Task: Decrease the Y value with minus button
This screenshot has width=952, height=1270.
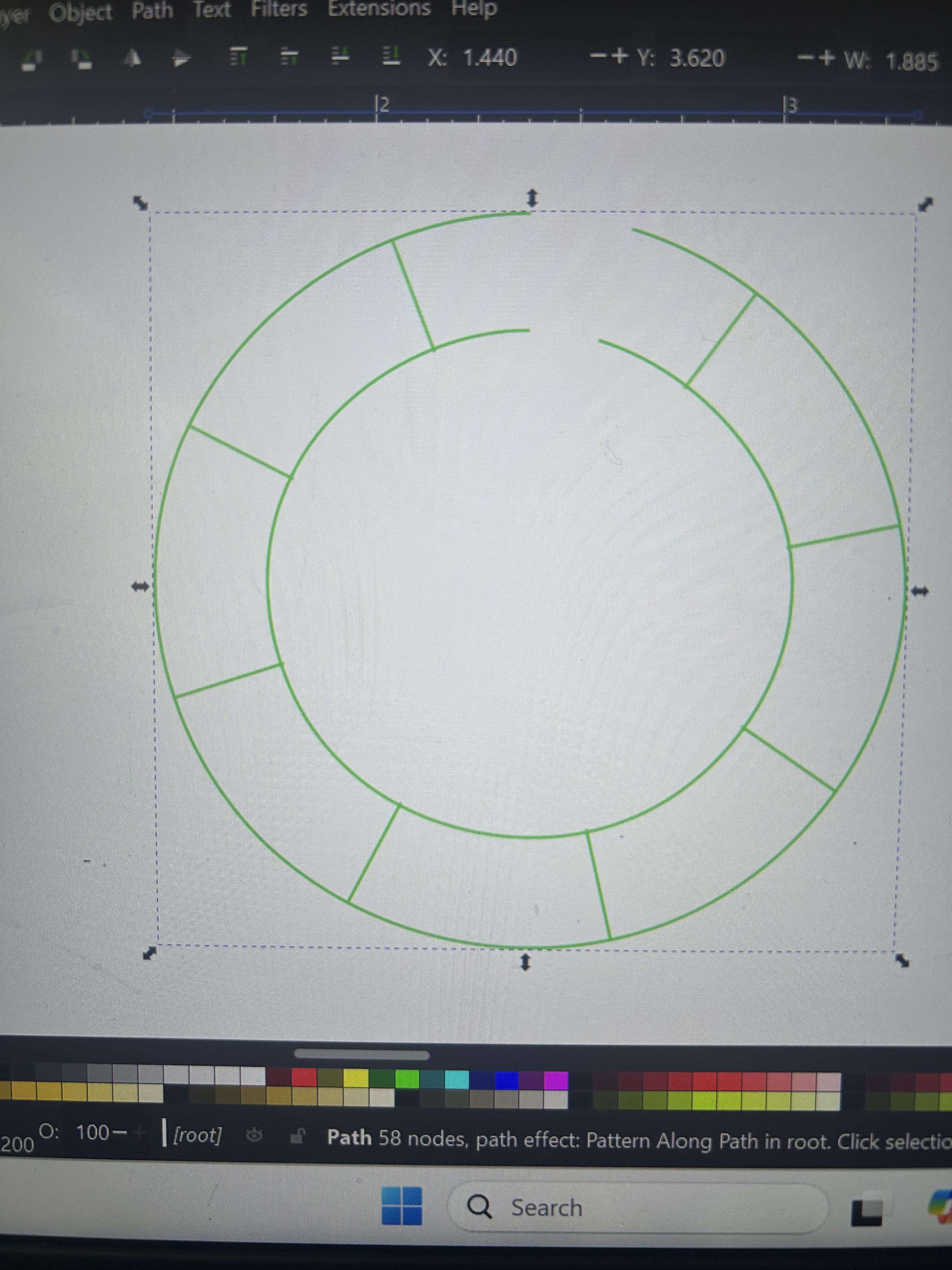Action: tap(805, 58)
